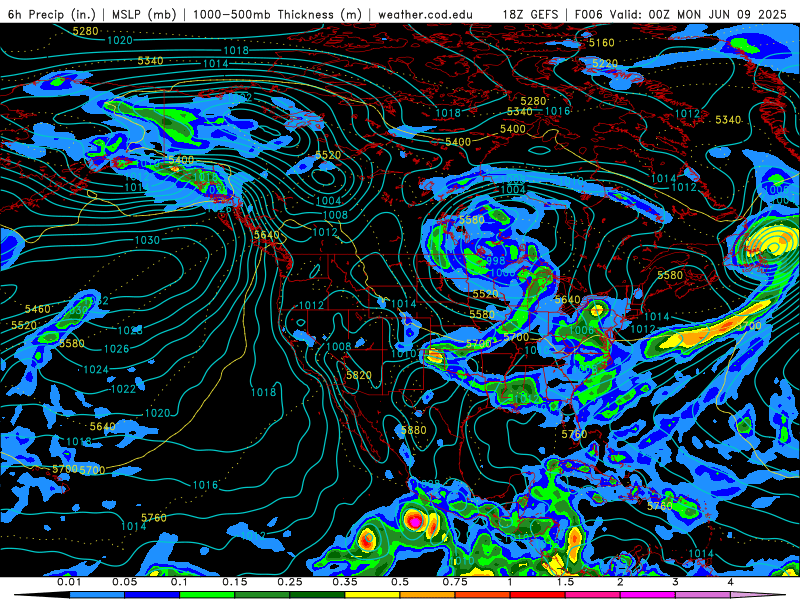Select the bright green 0.1–0.15 legend swatch

[x=207, y=595]
